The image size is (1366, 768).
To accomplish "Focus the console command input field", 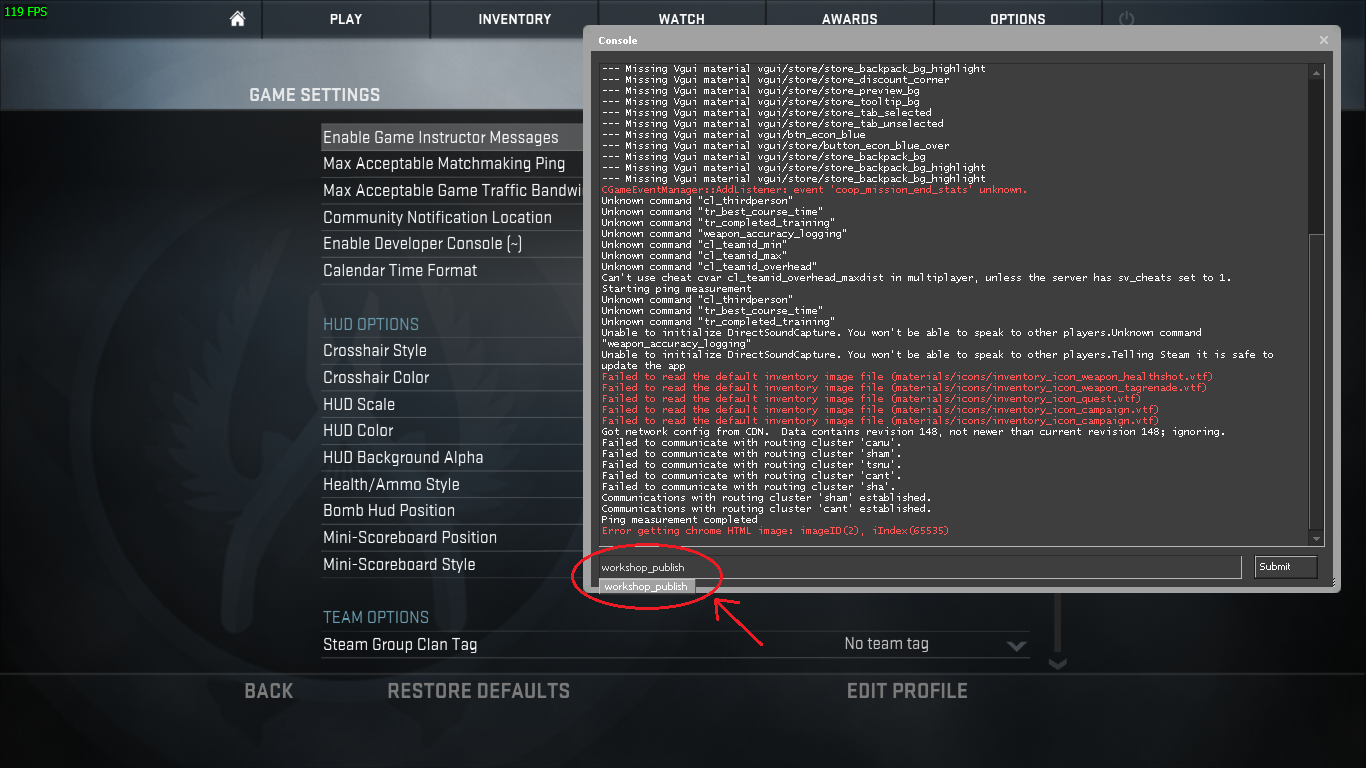I will pyautogui.click(x=920, y=567).
